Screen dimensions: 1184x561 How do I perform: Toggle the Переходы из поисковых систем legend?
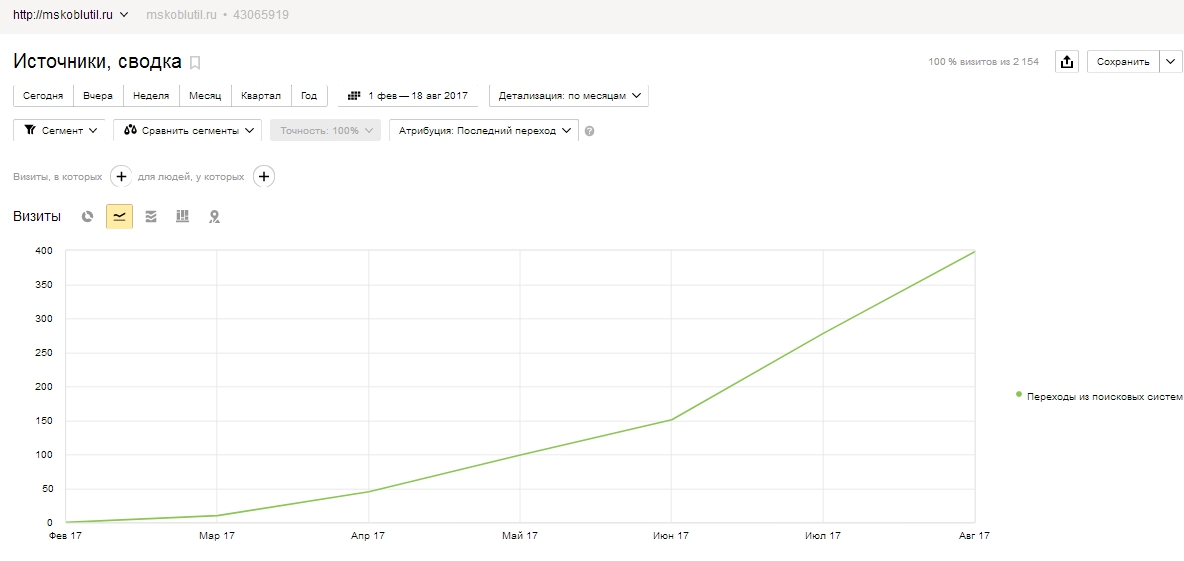pos(1099,396)
